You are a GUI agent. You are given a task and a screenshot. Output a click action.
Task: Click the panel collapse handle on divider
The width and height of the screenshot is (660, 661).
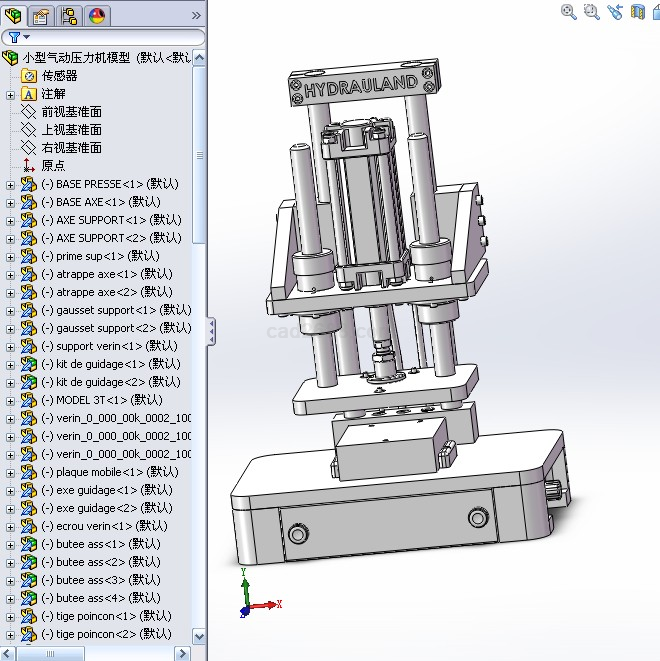click(211, 331)
